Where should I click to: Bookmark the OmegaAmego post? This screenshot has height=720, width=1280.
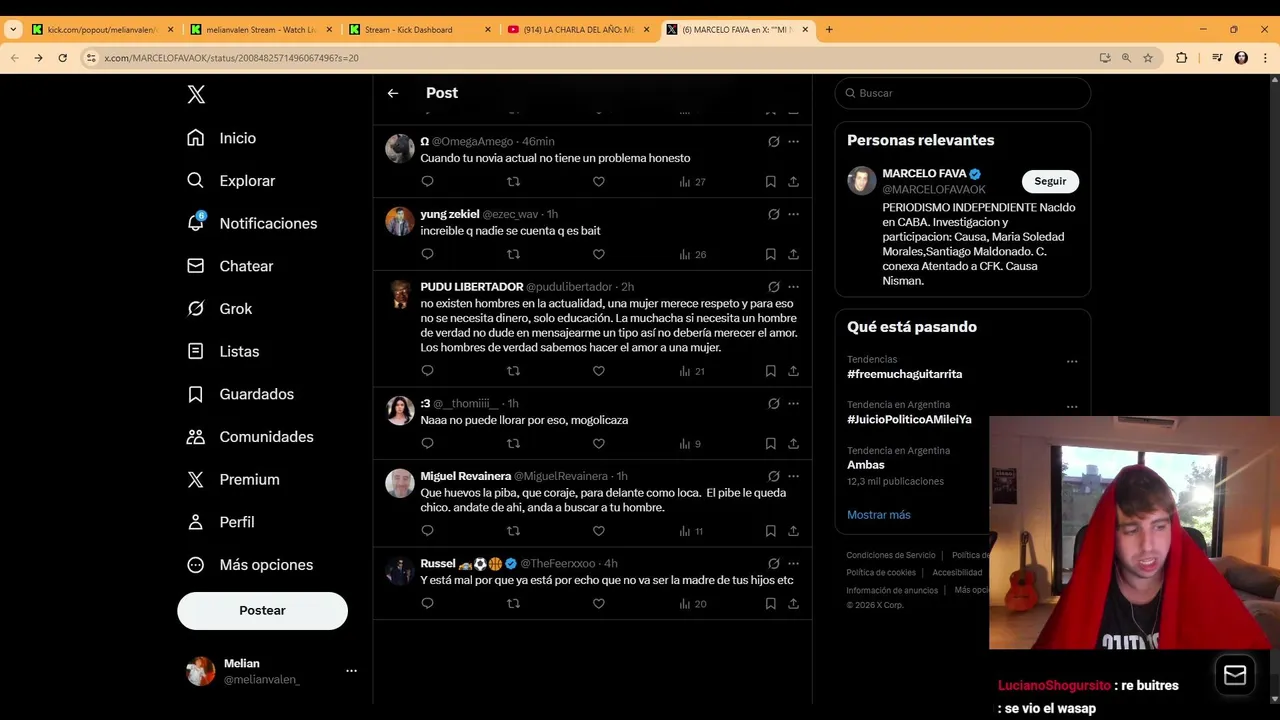pyautogui.click(x=771, y=181)
